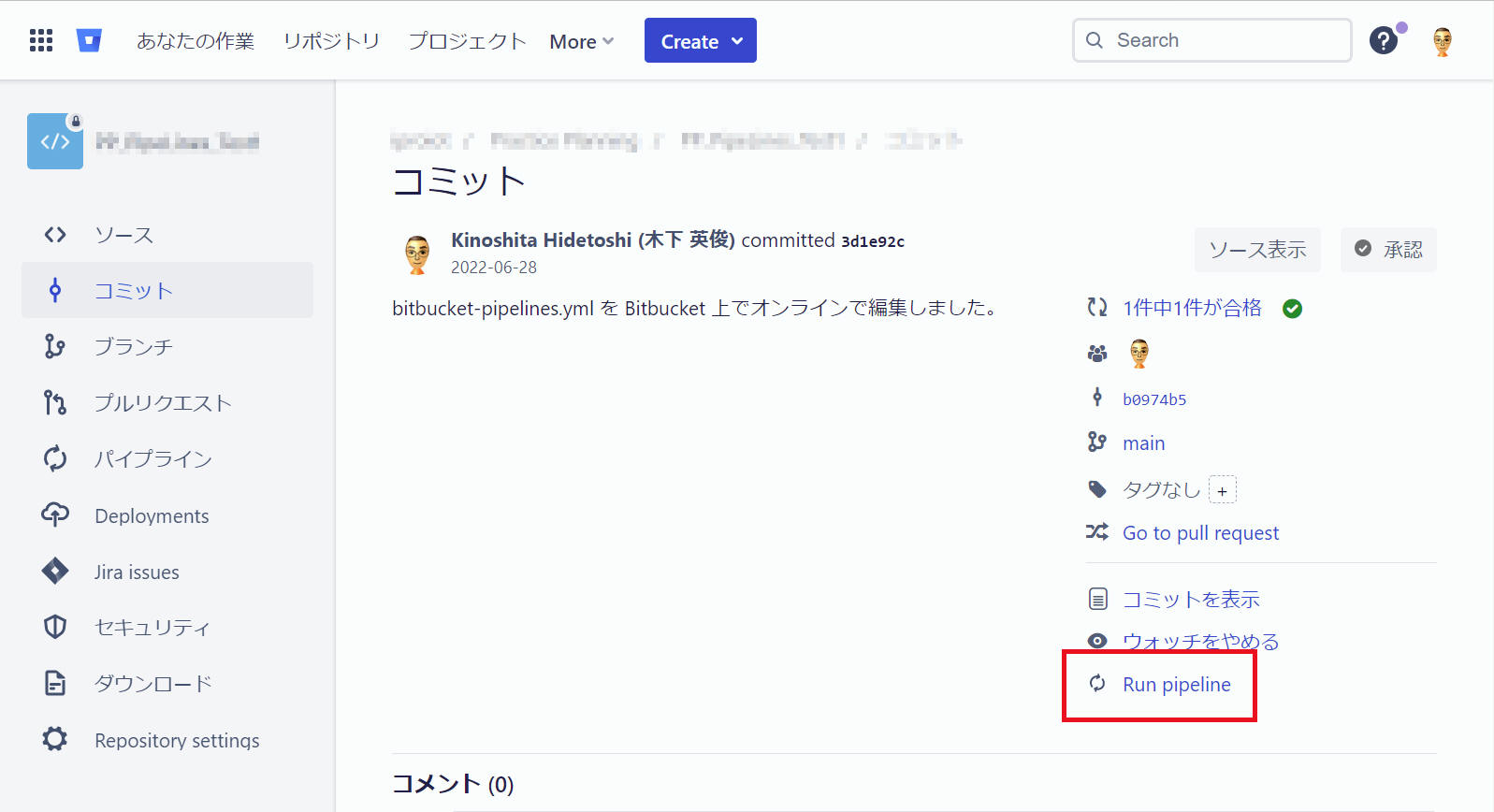Click the repository code avatar icon

55,141
